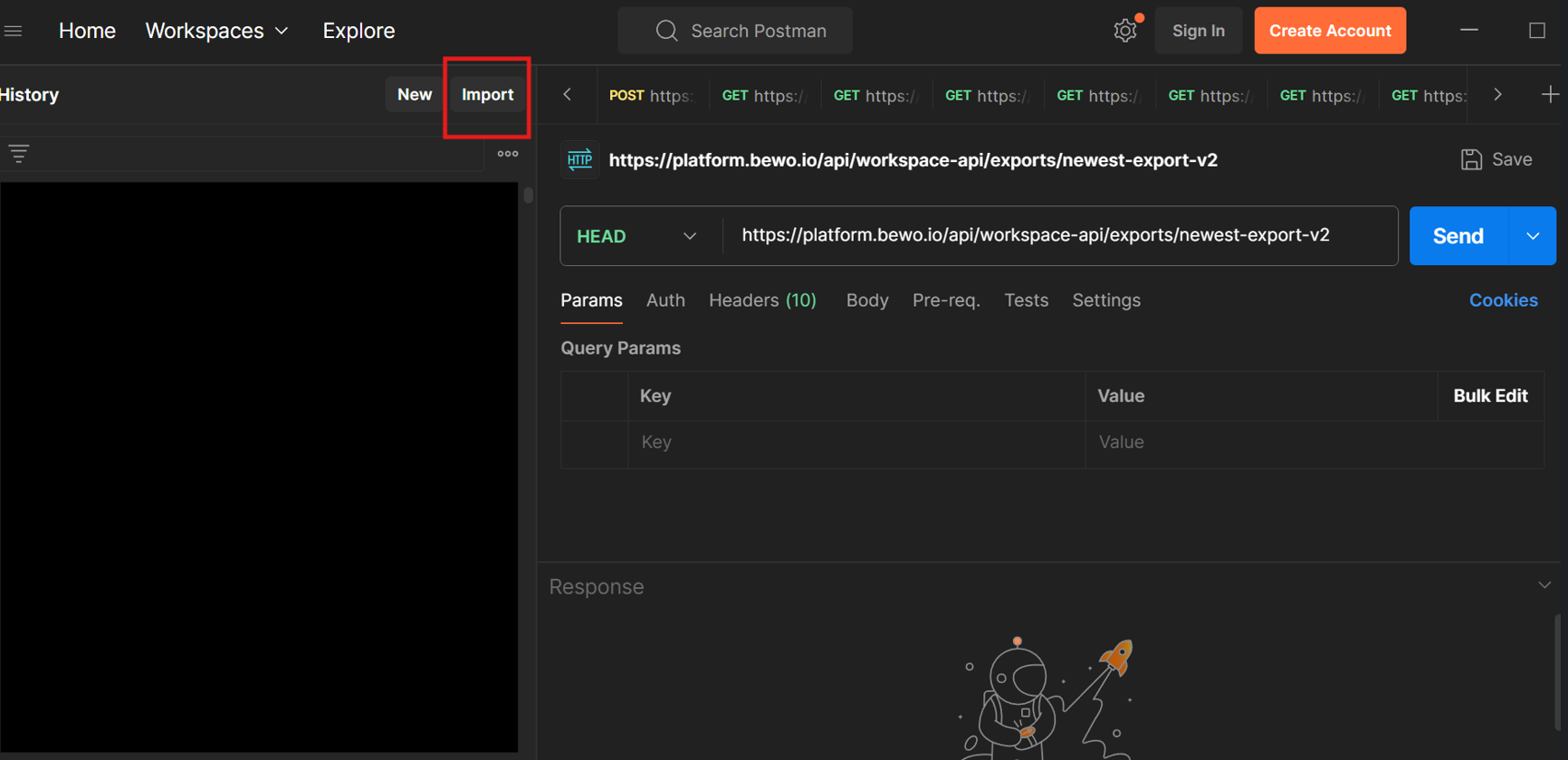Click the Response panel scrollbar

pos(1558,671)
